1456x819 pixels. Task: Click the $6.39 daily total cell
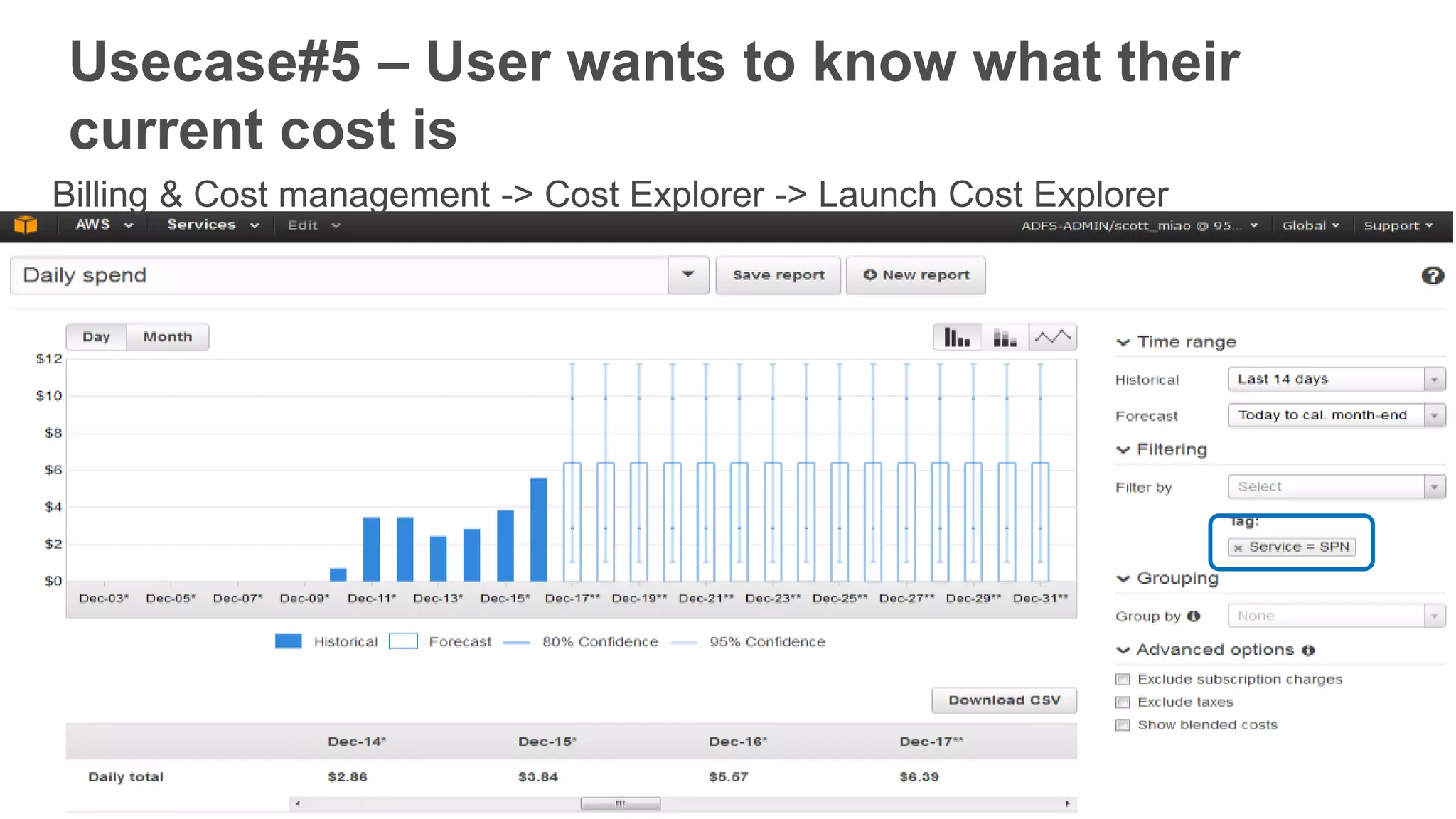(x=919, y=777)
